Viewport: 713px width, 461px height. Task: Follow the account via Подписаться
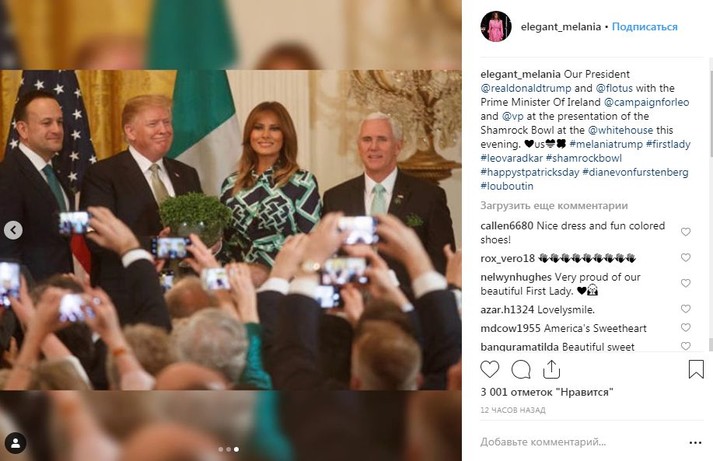coord(644,27)
